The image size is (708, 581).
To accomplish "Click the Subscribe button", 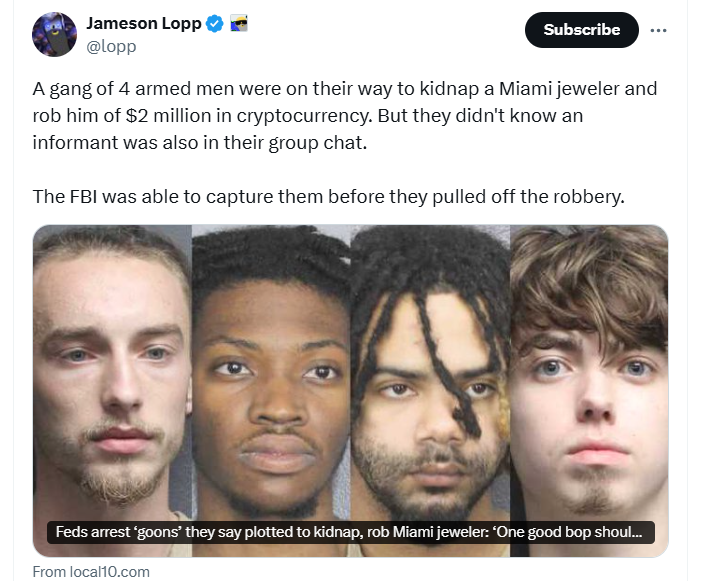I will click(x=582, y=30).
